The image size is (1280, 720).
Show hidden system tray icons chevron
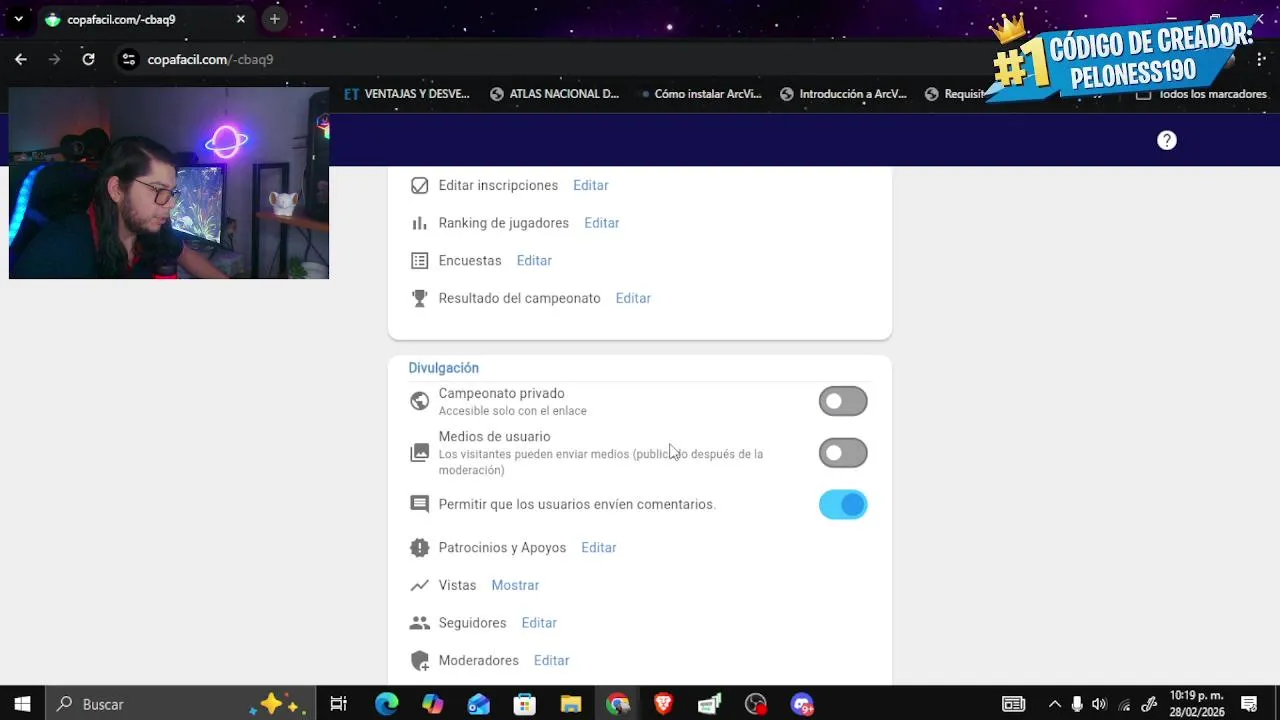(1053, 704)
